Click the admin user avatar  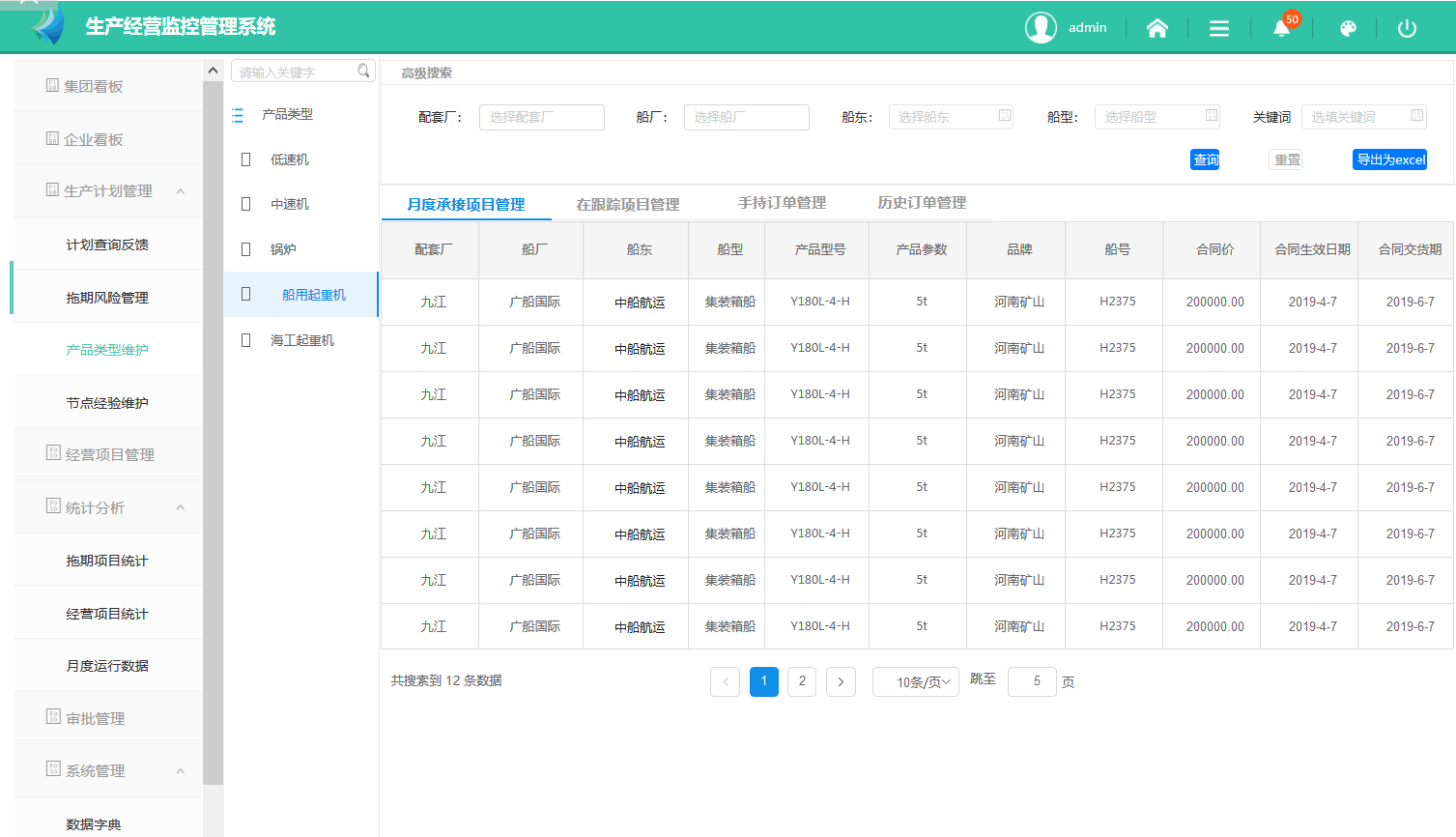coord(1041,28)
